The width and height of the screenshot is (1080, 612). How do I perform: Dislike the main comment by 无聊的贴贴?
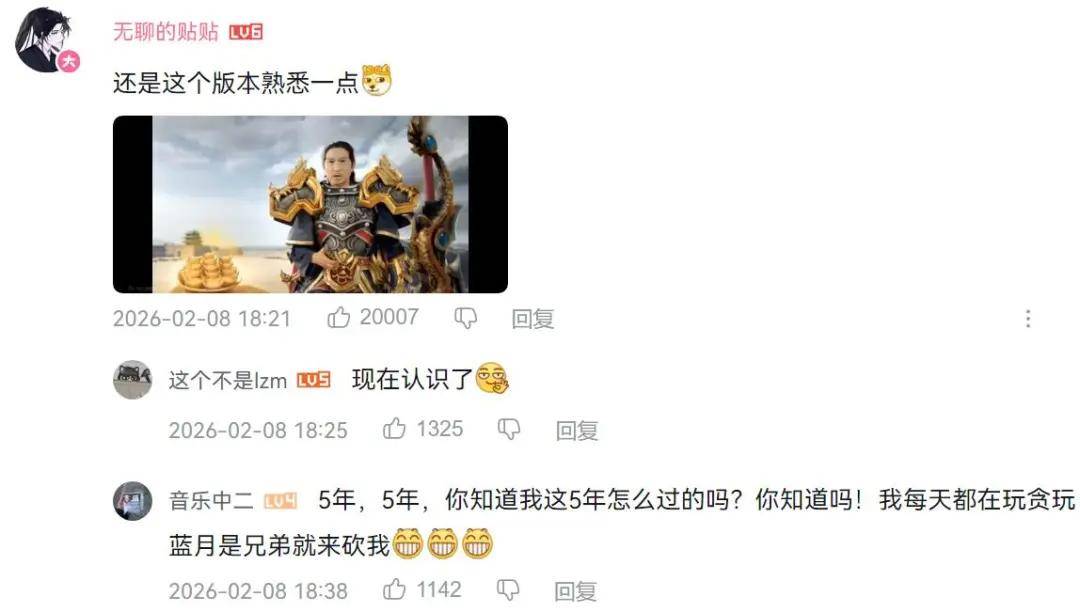tap(466, 318)
